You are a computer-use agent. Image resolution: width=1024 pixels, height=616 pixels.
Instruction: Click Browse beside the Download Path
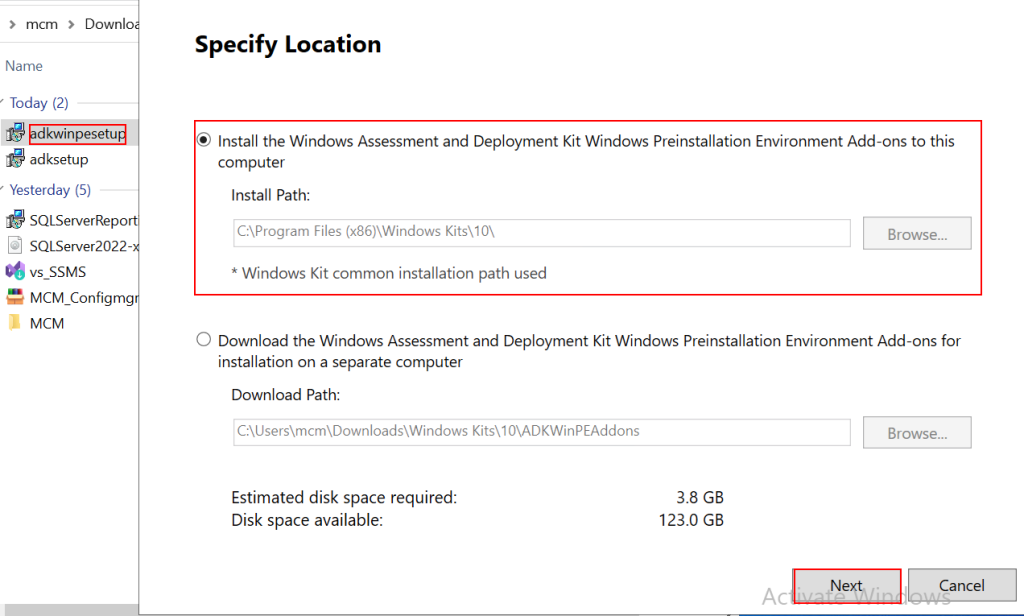click(x=917, y=433)
